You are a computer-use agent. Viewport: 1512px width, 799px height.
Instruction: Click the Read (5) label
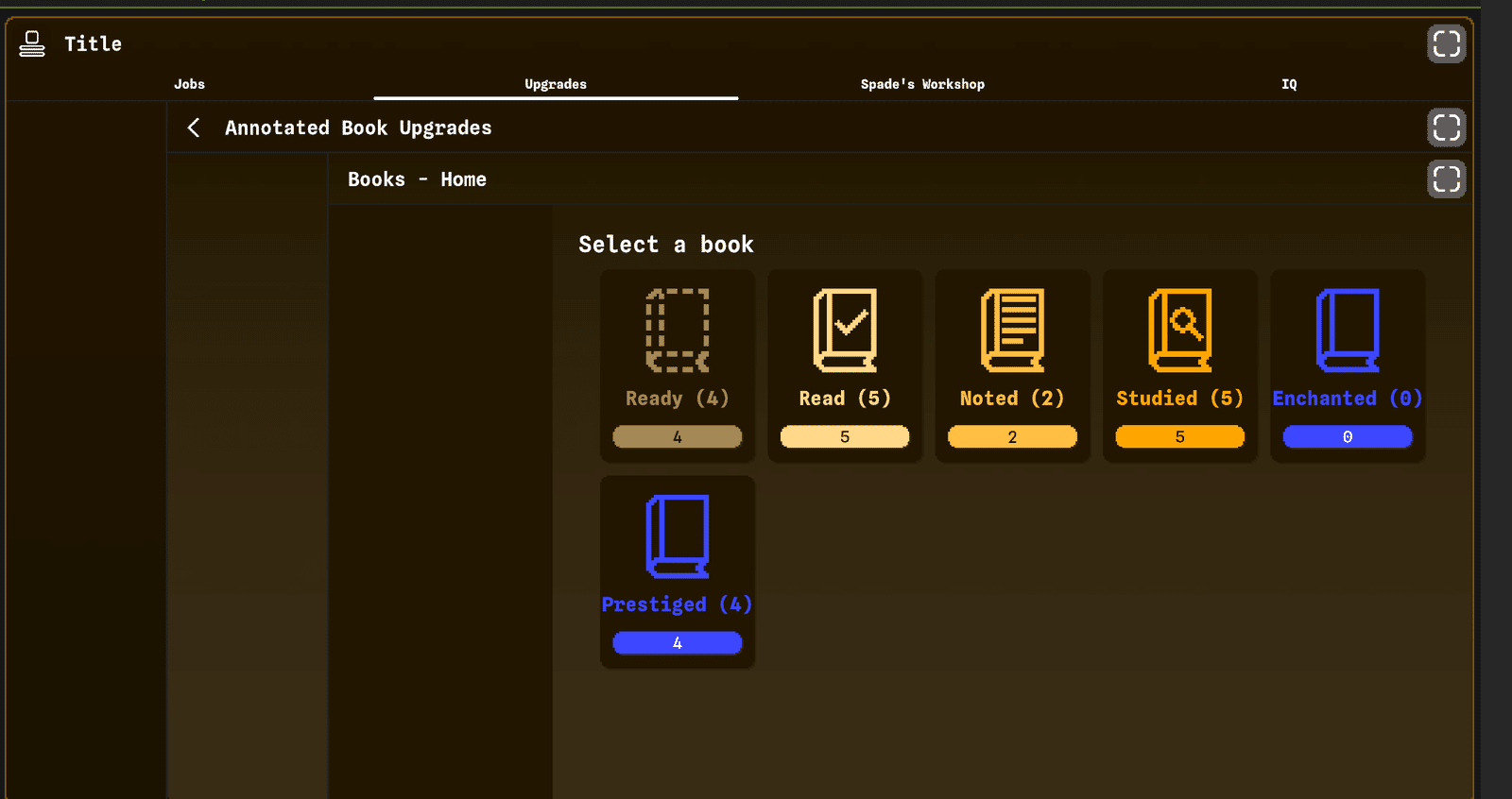click(845, 399)
